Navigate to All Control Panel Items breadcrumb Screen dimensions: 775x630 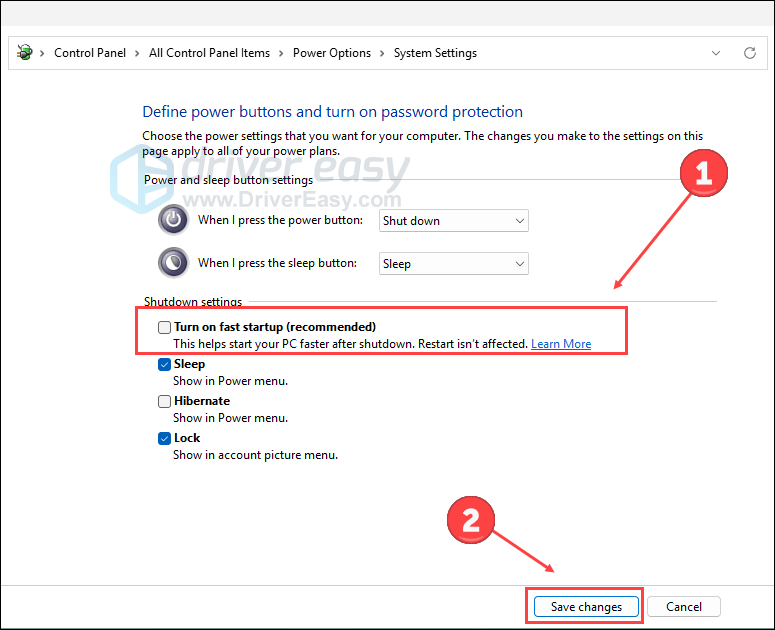tap(209, 53)
